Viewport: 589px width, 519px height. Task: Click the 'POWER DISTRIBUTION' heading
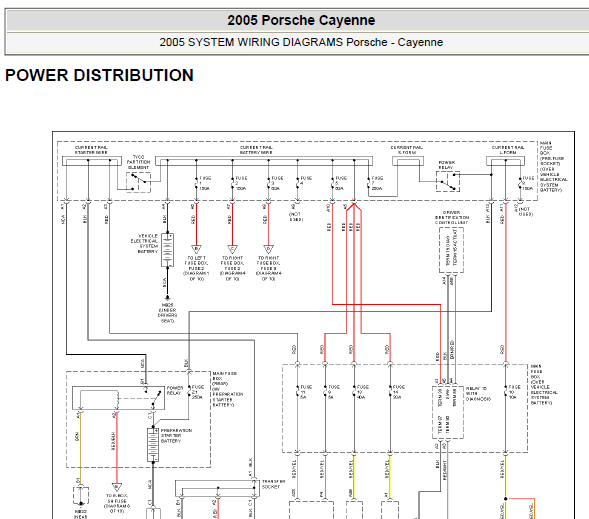pyautogui.click(x=99, y=75)
